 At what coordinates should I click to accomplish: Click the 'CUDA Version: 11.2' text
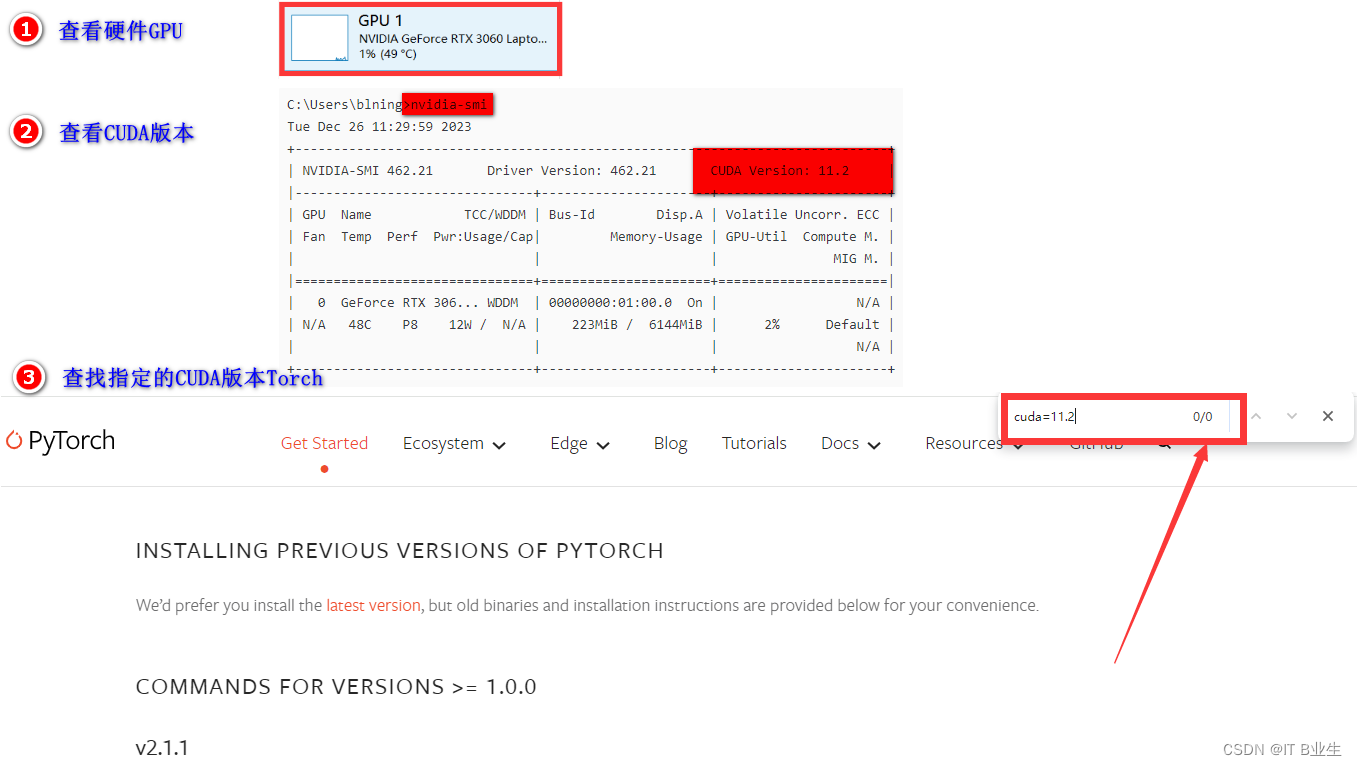(780, 171)
